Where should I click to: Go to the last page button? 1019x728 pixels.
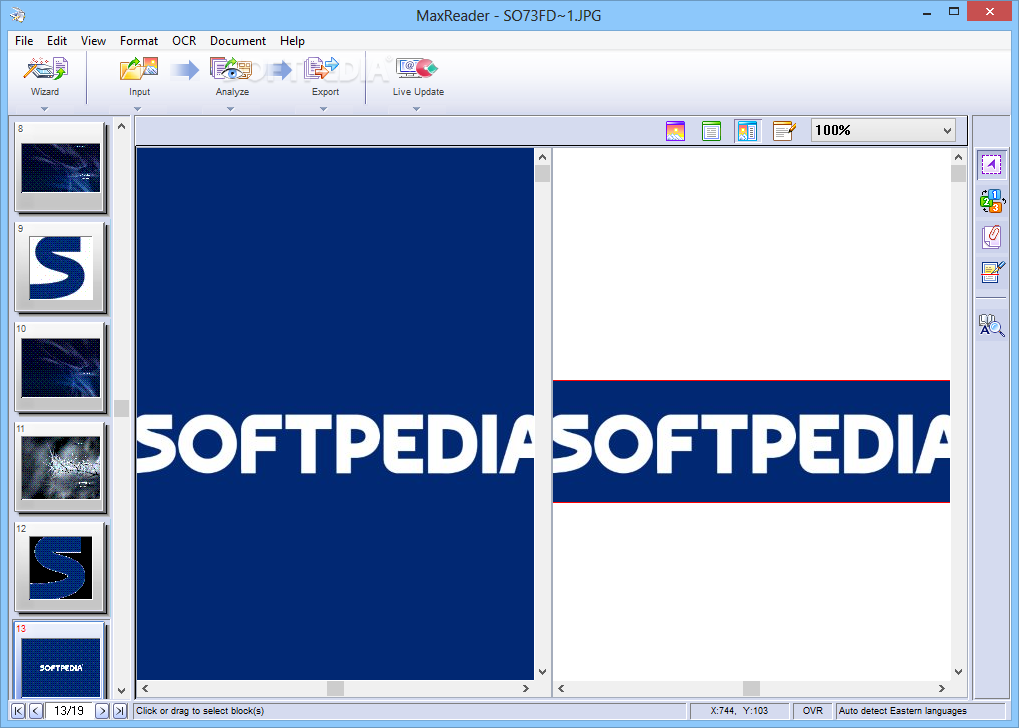pyautogui.click(x=120, y=711)
